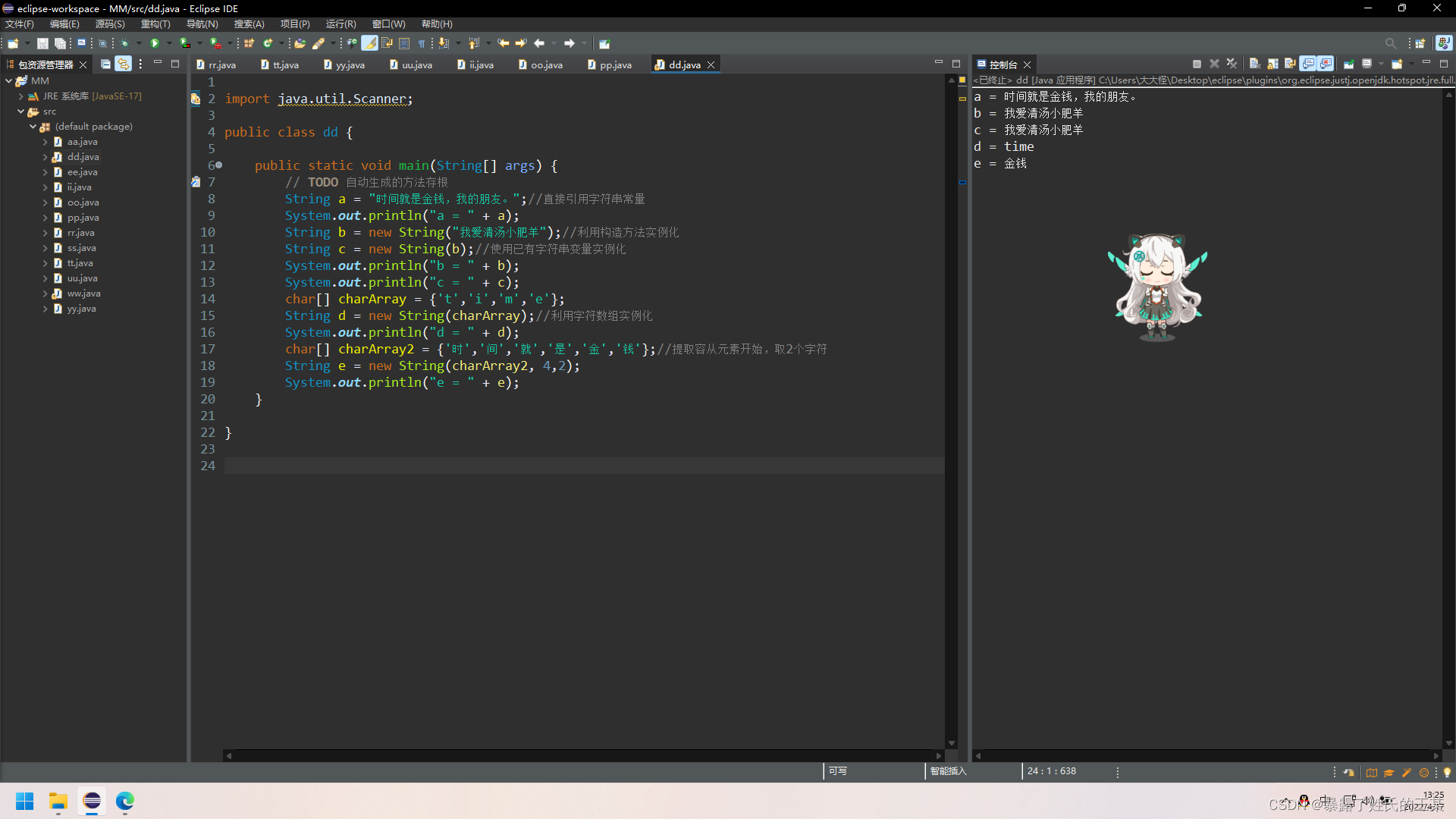1456x819 pixels.
Task: Open Microsoft Edge from the taskbar
Action: (x=124, y=802)
